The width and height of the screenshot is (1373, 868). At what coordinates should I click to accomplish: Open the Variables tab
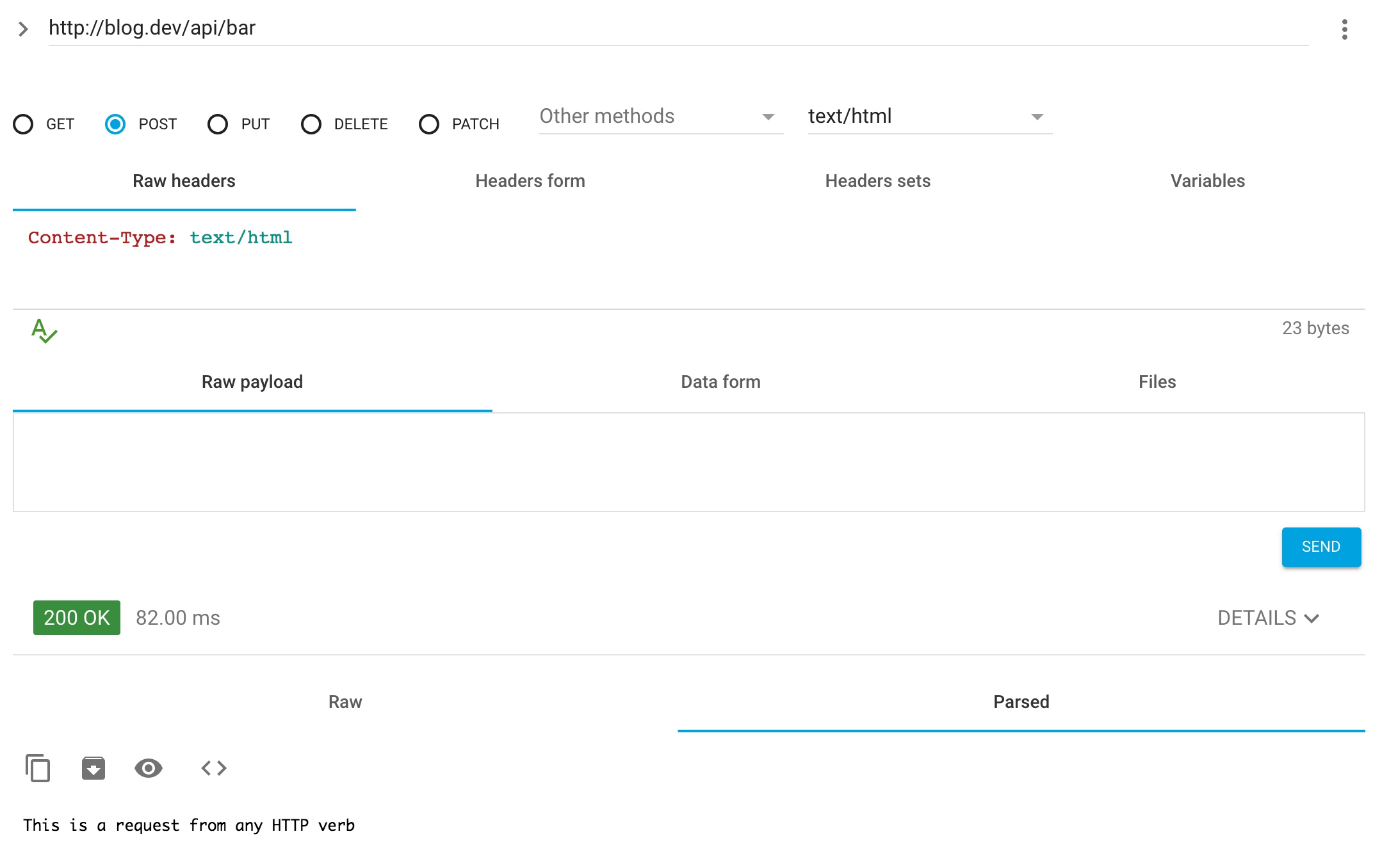tap(1208, 181)
